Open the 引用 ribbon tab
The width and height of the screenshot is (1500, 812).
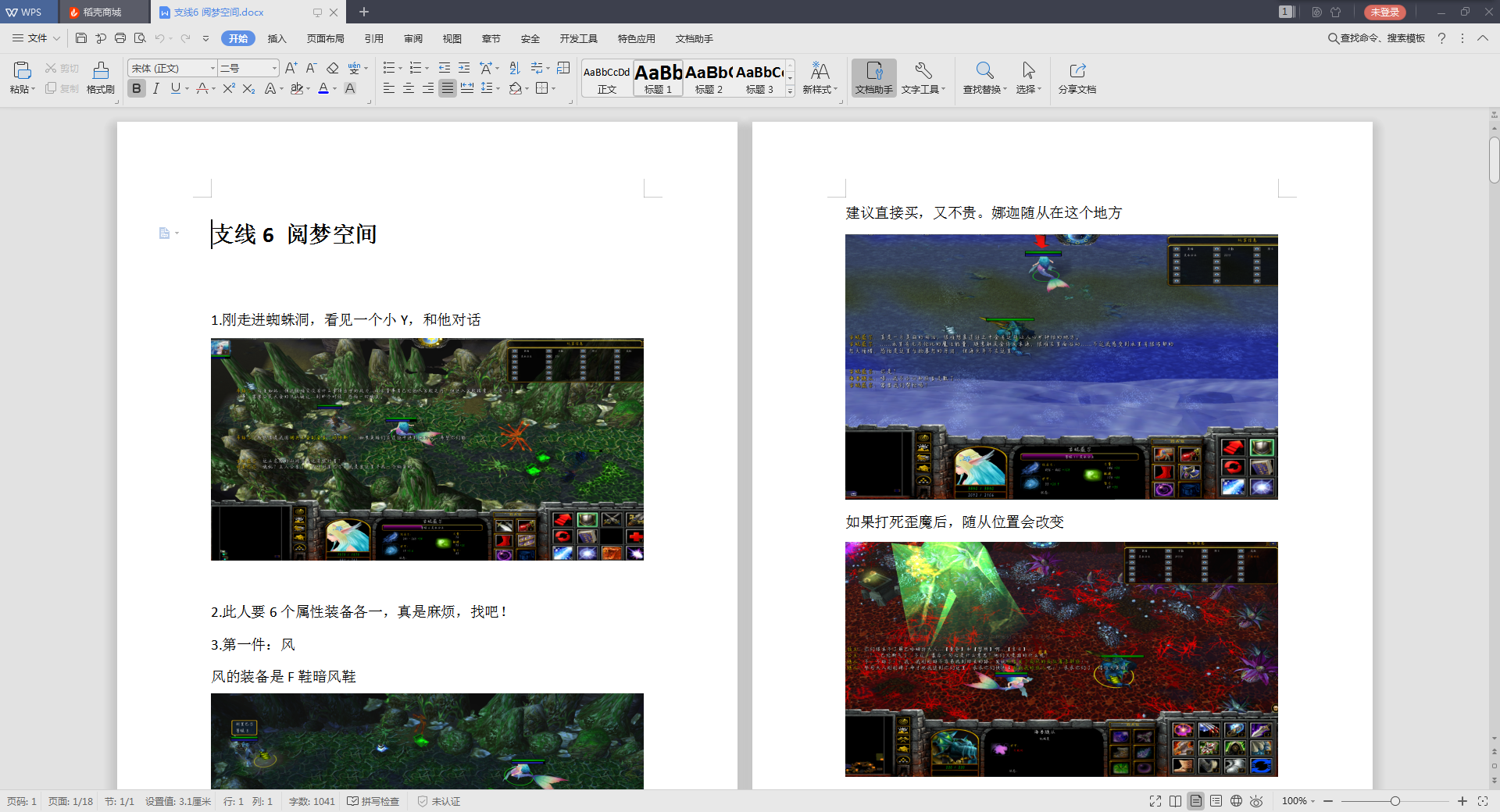coord(374,38)
